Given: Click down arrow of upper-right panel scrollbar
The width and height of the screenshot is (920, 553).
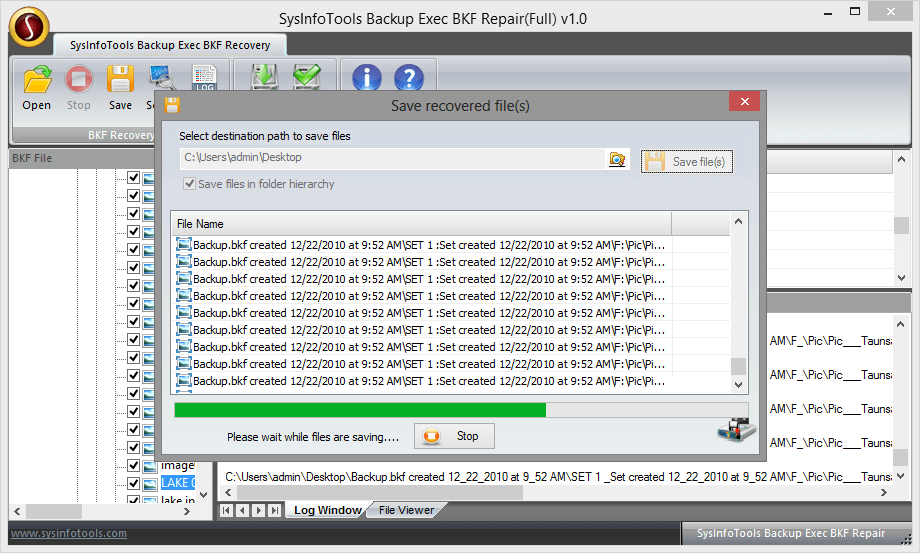Looking at the screenshot, I should point(901,278).
